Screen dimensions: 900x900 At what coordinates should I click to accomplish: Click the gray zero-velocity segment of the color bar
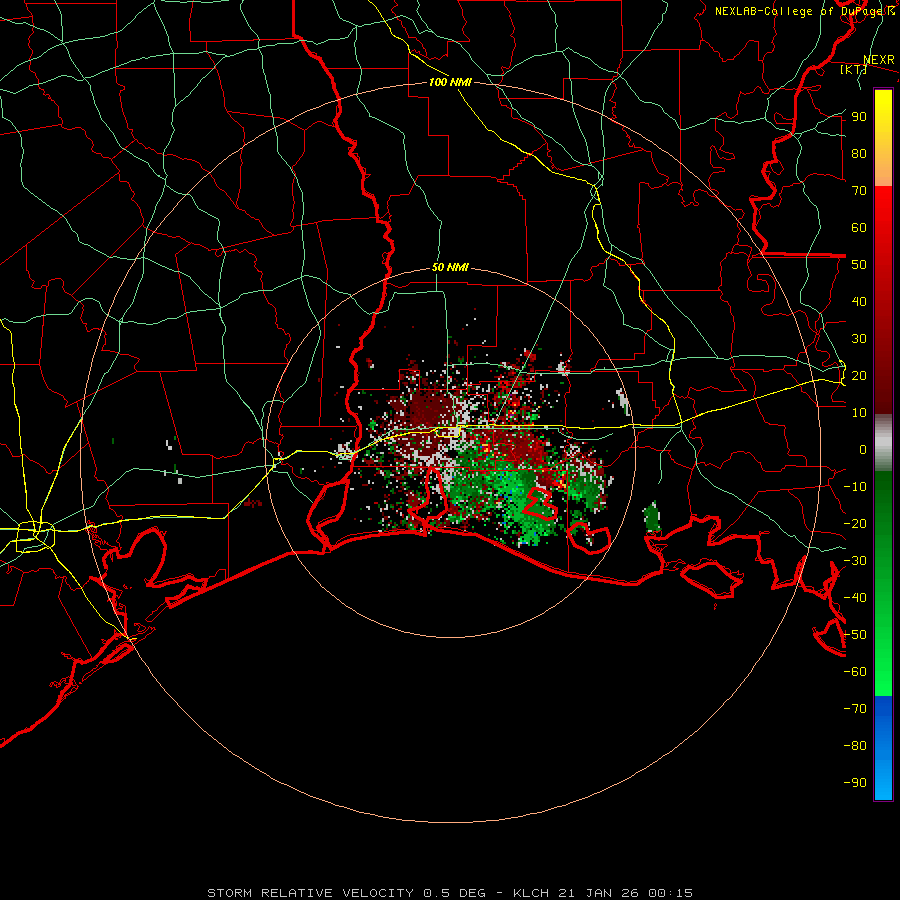coord(883,442)
